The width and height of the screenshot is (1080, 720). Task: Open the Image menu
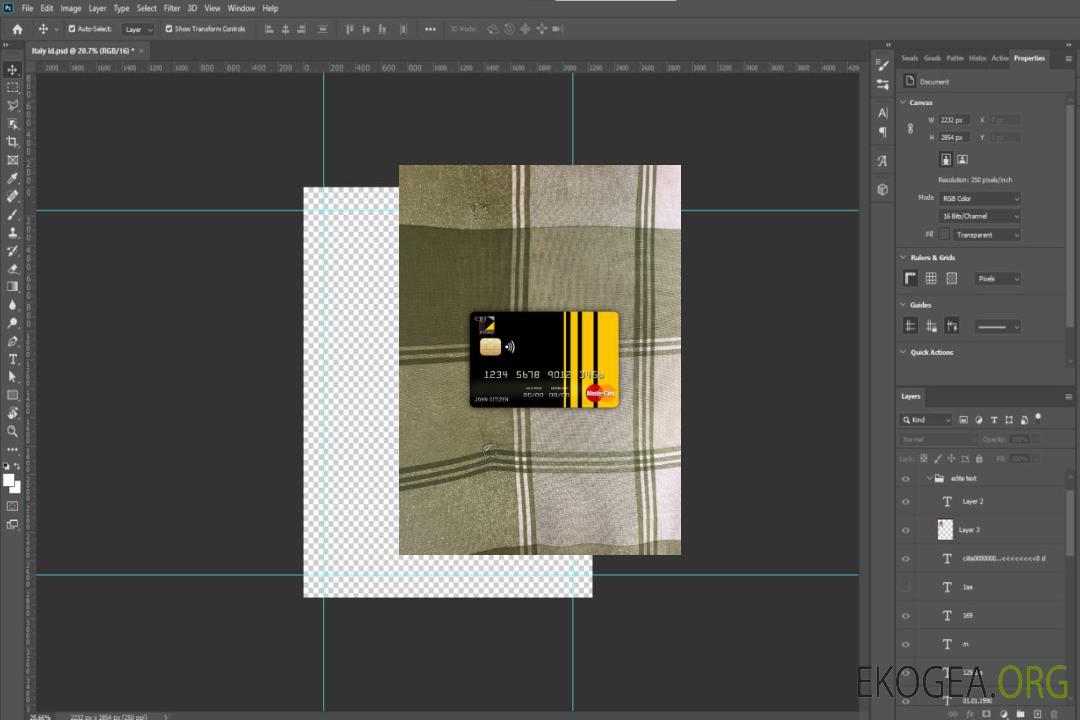click(70, 8)
